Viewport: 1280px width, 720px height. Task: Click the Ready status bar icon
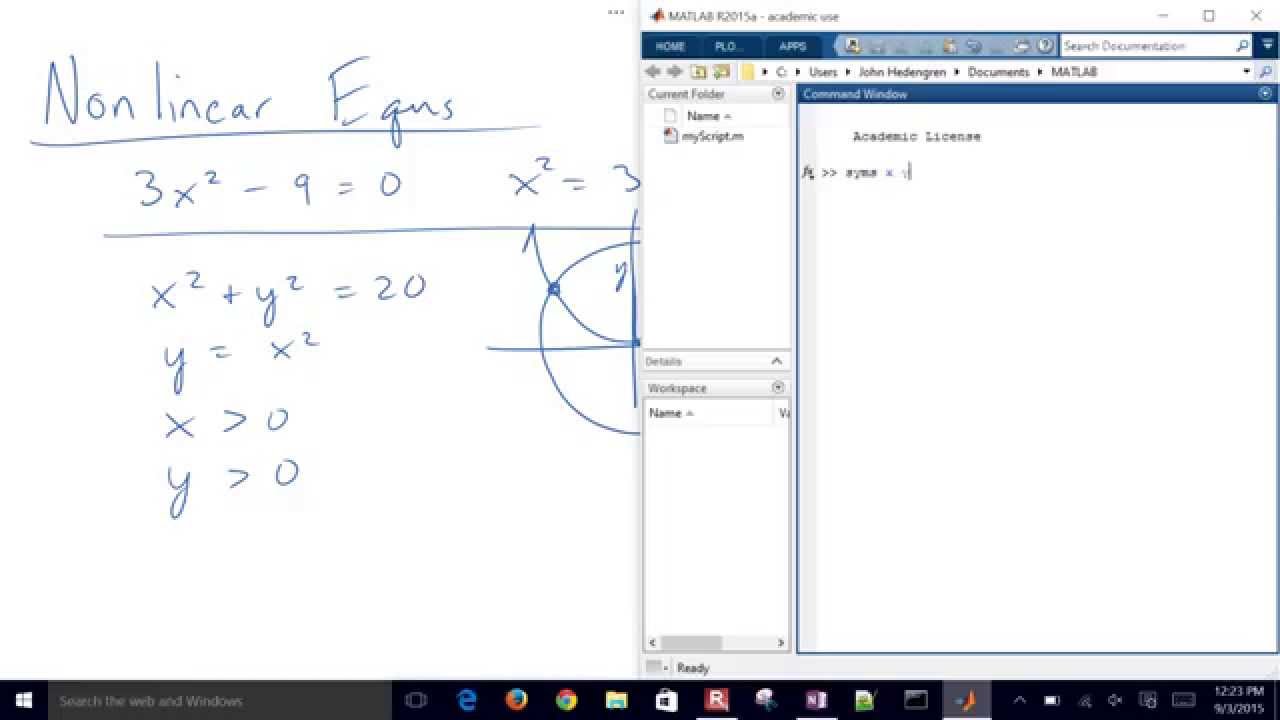[x=654, y=667]
